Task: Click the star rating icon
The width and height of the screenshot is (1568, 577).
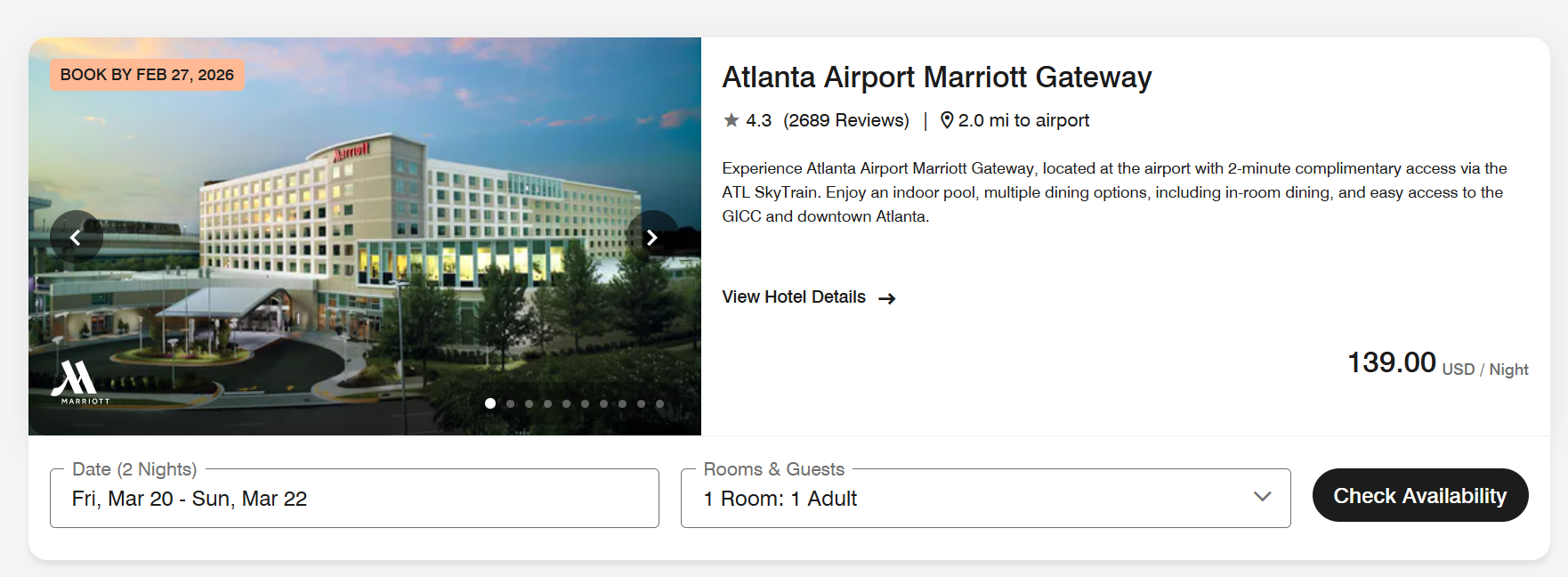Action: [731, 120]
